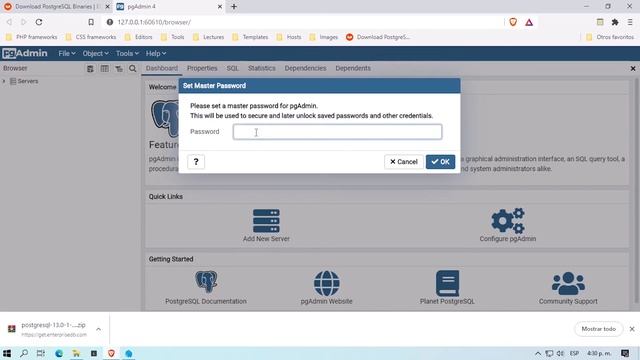Switch to the SQL tab
The width and height of the screenshot is (640, 360).
(233, 68)
